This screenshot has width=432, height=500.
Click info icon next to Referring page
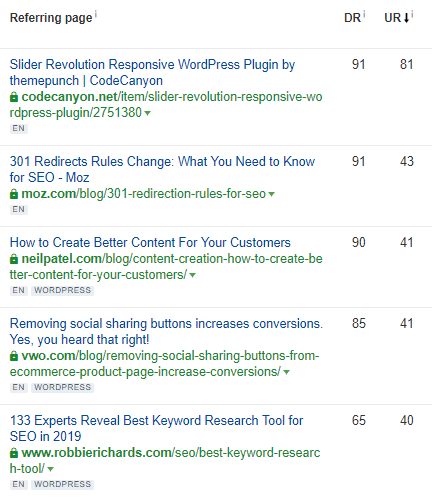pos(96,14)
